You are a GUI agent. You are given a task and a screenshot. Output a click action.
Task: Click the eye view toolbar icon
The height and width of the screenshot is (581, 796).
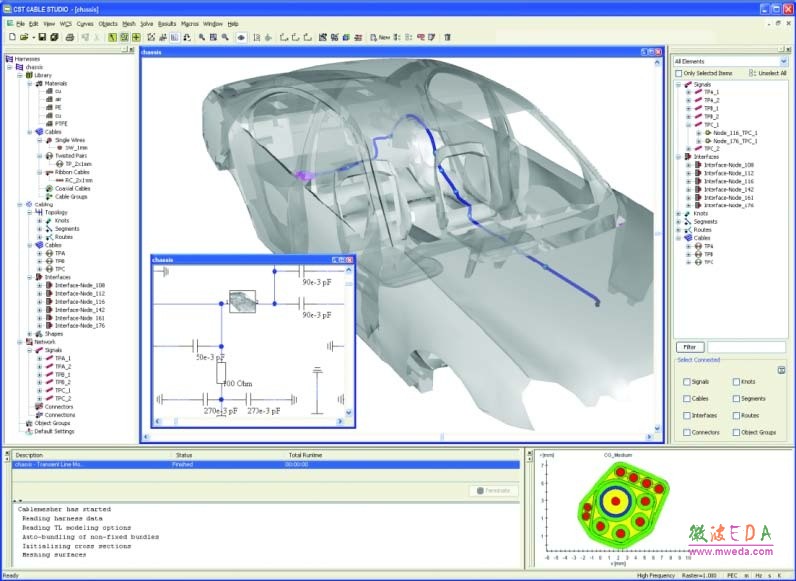(x=241, y=37)
